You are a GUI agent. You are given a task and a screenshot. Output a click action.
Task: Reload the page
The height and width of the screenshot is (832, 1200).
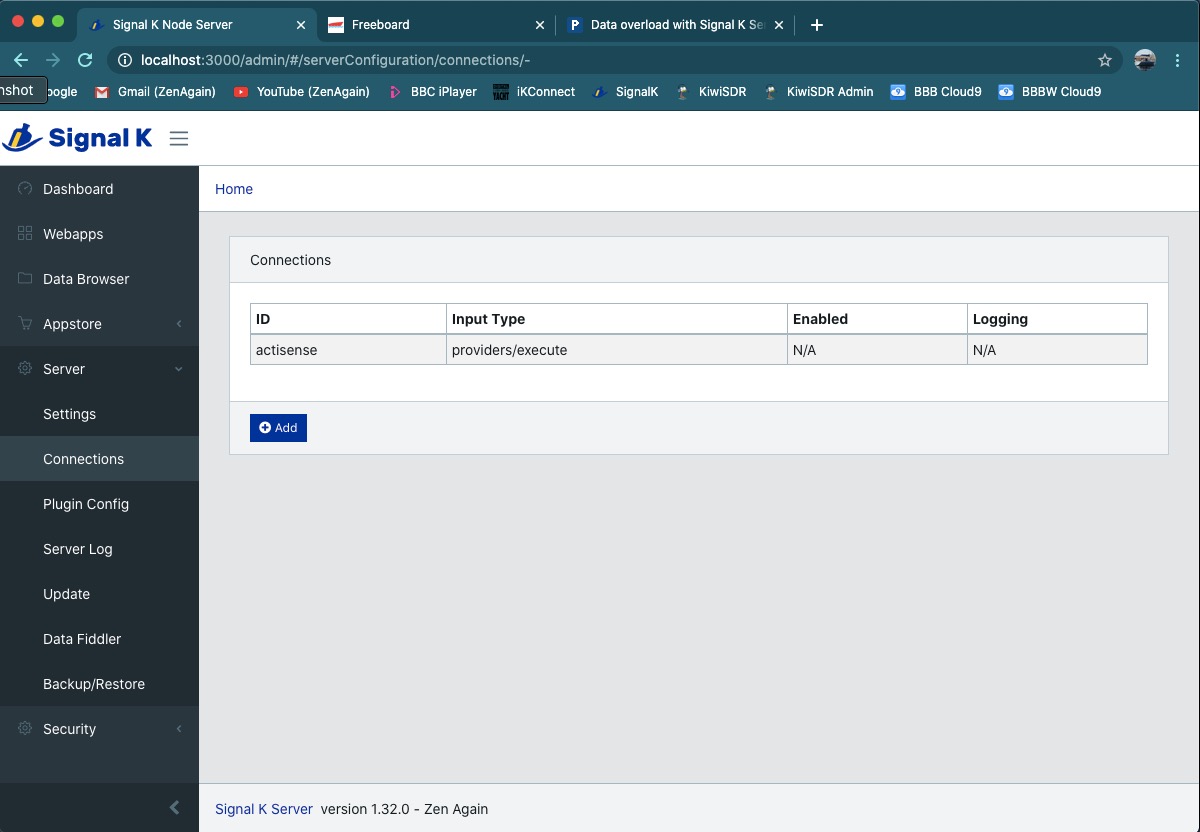tap(85, 60)
